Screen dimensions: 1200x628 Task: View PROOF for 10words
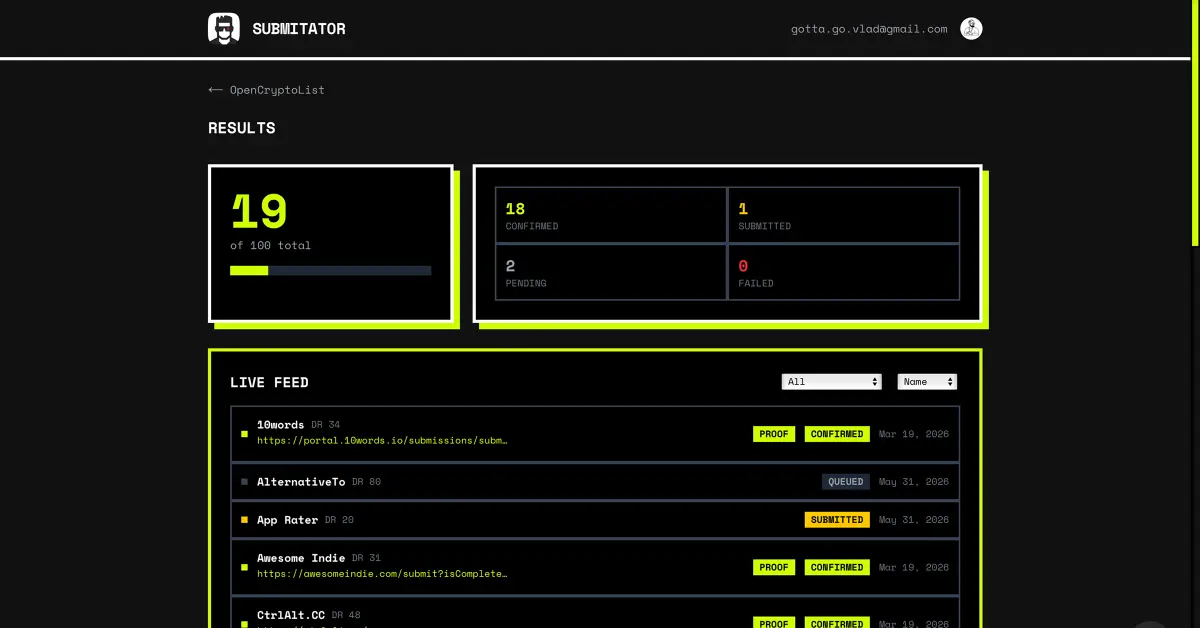[x=774, y=434]
